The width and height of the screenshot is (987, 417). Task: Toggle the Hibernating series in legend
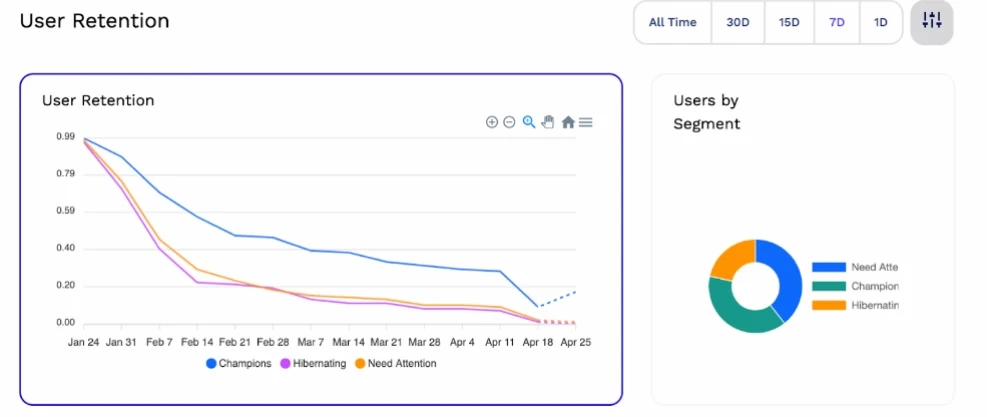[x=313, y=363]
